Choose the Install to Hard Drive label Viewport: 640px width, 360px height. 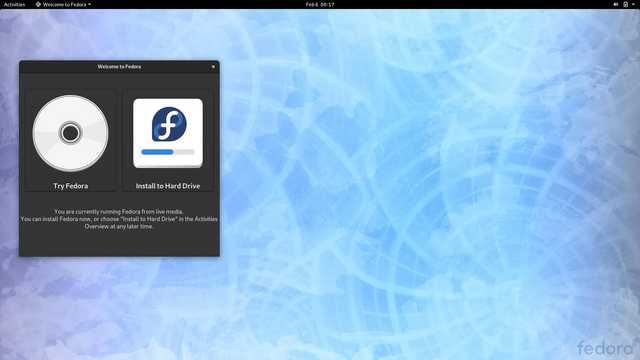point(168,186)
